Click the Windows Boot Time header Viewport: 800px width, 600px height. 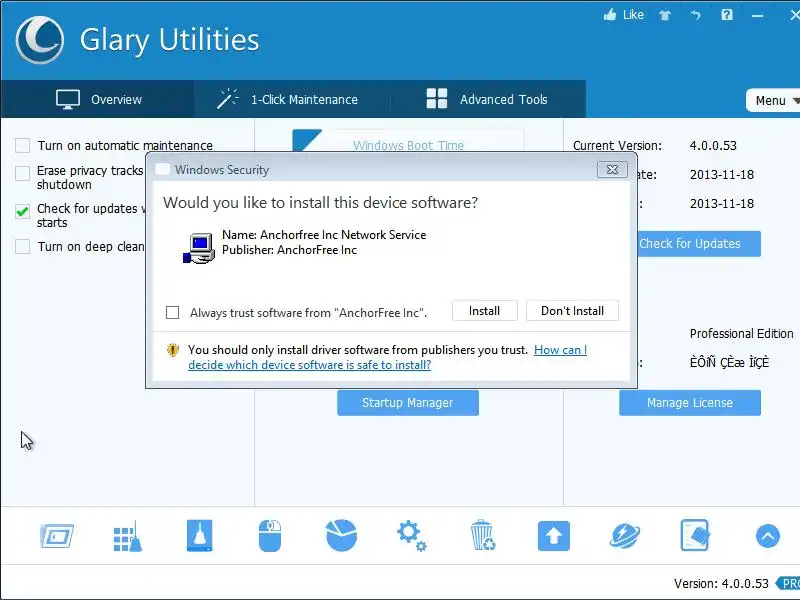click(x=409, y=145)
